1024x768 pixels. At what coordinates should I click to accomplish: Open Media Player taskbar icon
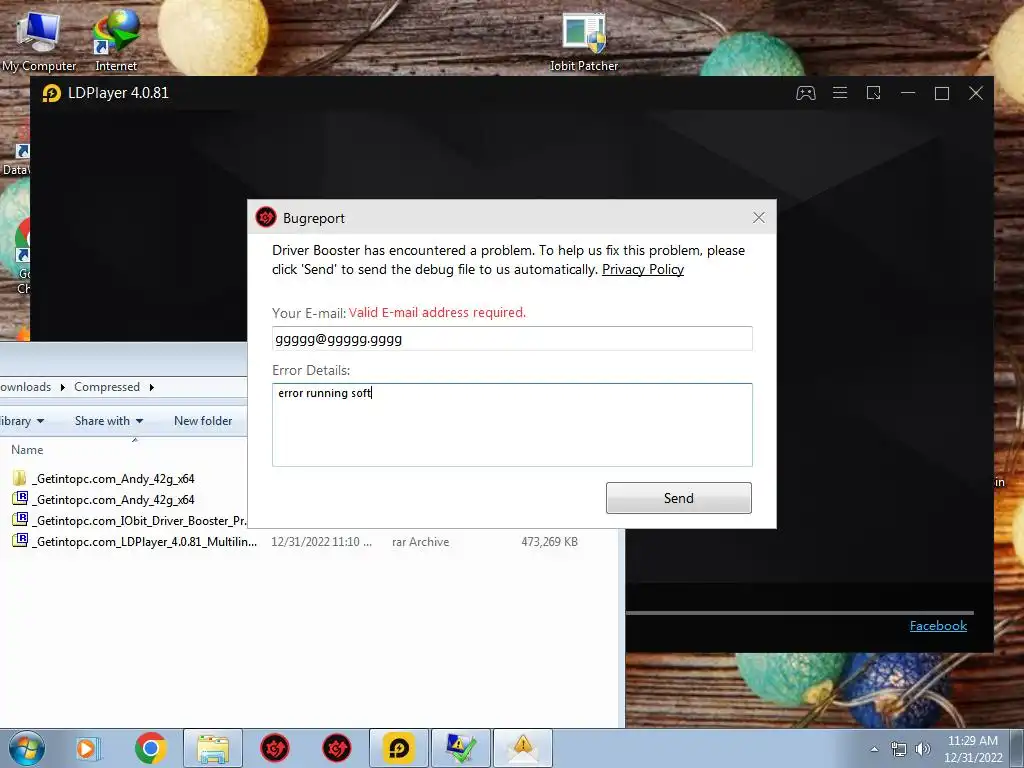coord(86,748)
